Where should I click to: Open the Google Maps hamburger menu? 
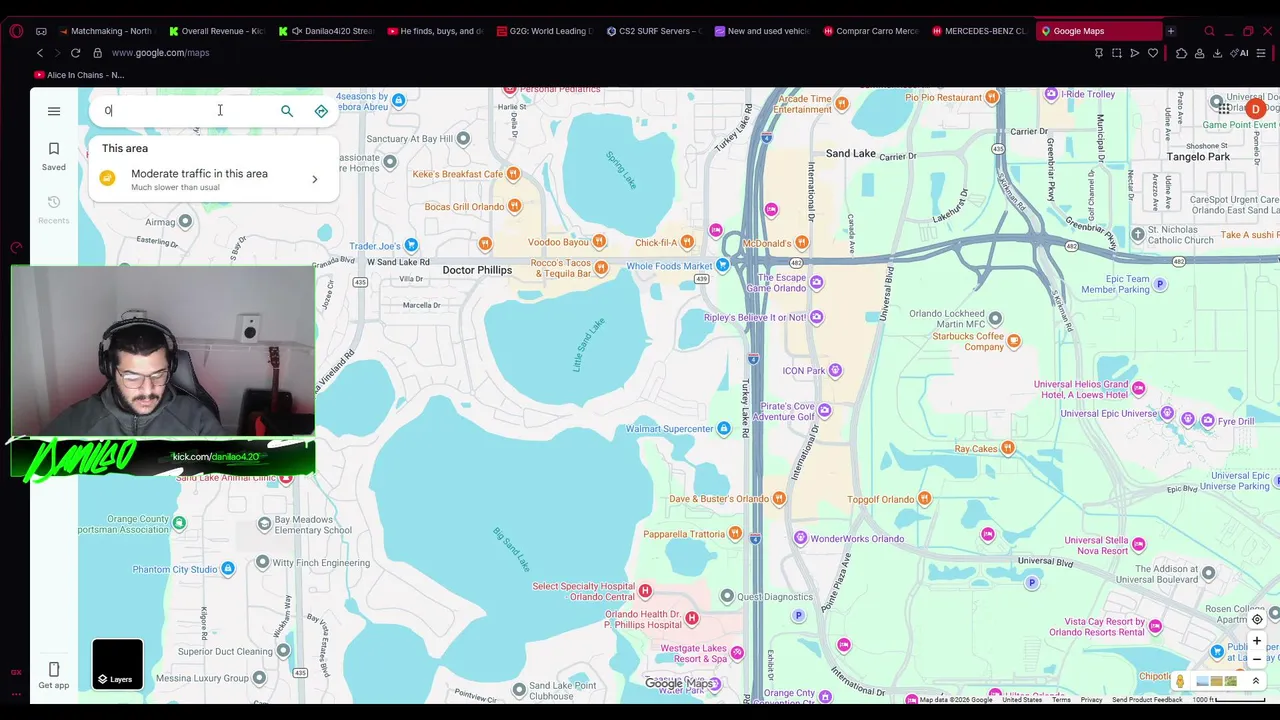coord(54,111)
